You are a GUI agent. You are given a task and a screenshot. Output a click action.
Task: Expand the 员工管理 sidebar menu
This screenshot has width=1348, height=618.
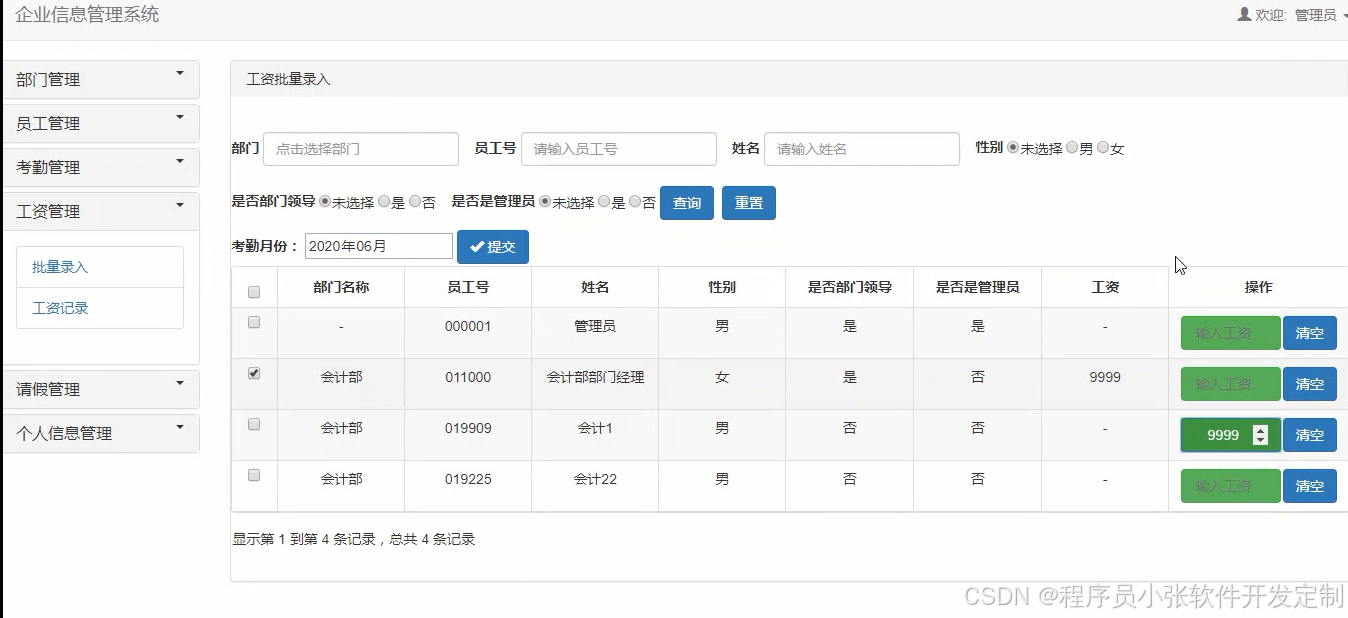[x=100, y=123]
